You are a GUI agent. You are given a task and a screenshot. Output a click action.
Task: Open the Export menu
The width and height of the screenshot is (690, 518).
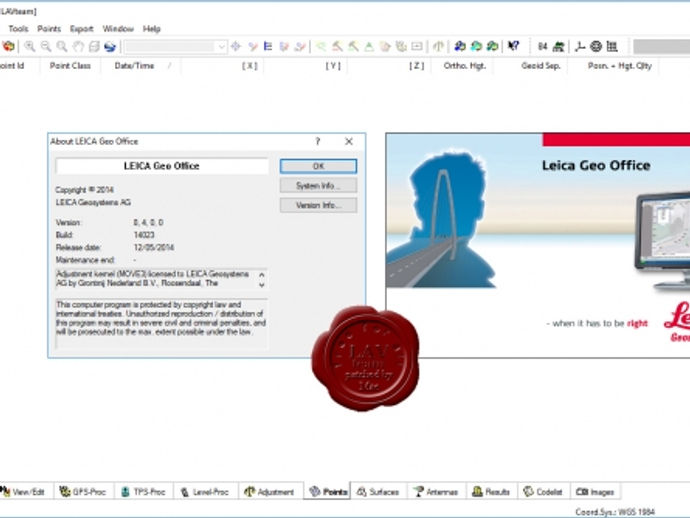point(81,29)
